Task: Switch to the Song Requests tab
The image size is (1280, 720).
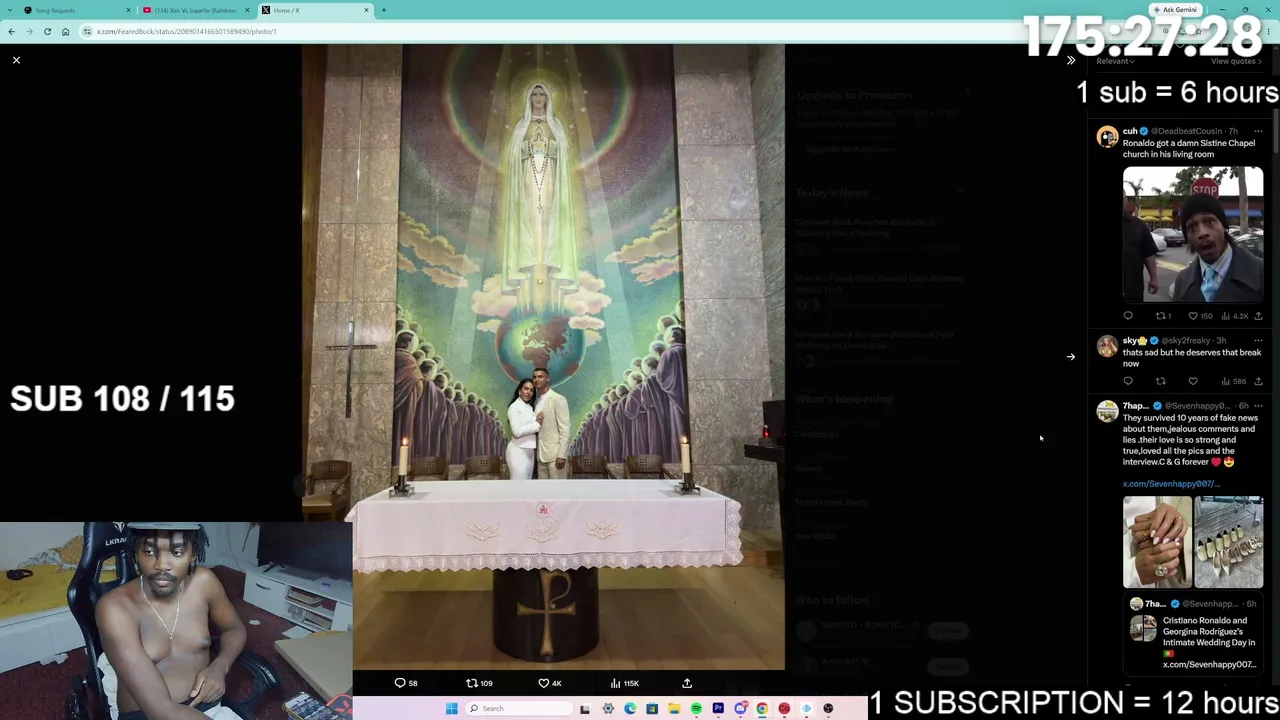Action: pos(76,10)
